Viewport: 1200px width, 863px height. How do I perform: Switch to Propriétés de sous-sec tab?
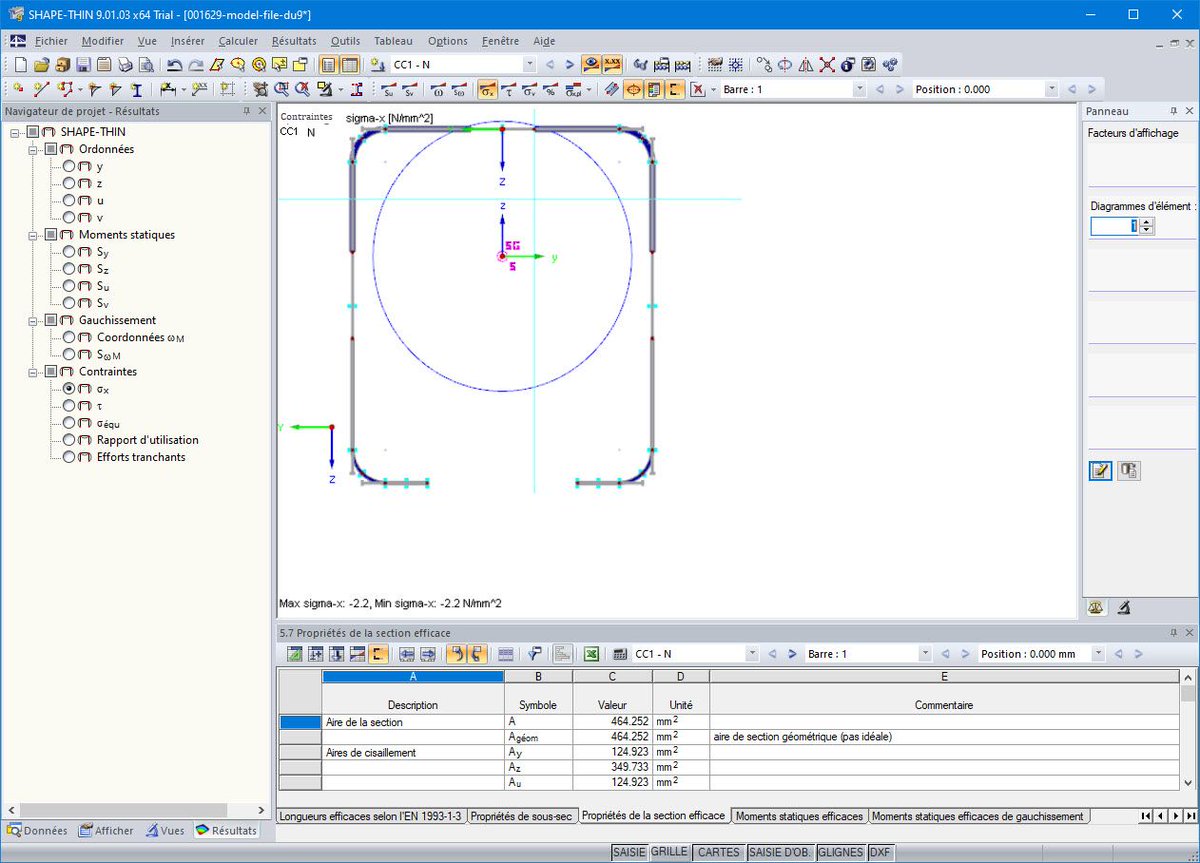(x=522, y=816)
